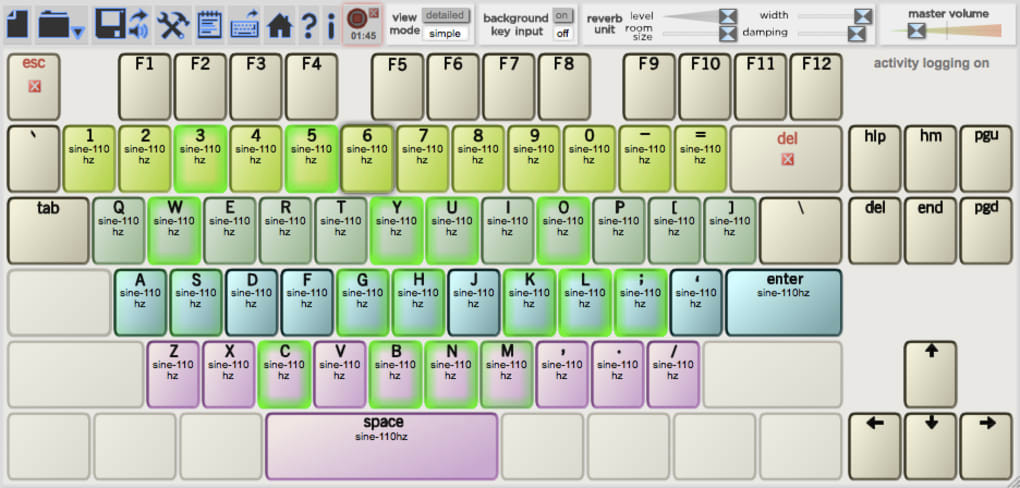Click the glowing number 3 key

200,159
